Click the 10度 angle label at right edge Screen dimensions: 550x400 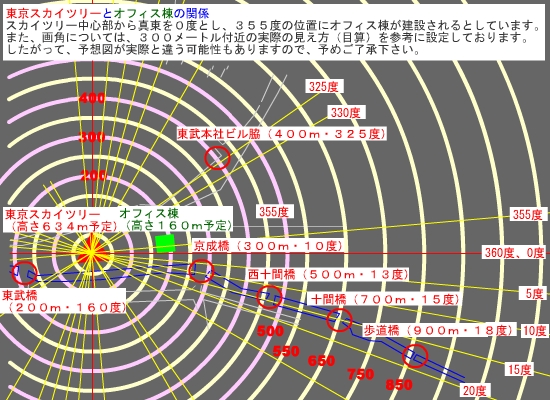(534, 330)
